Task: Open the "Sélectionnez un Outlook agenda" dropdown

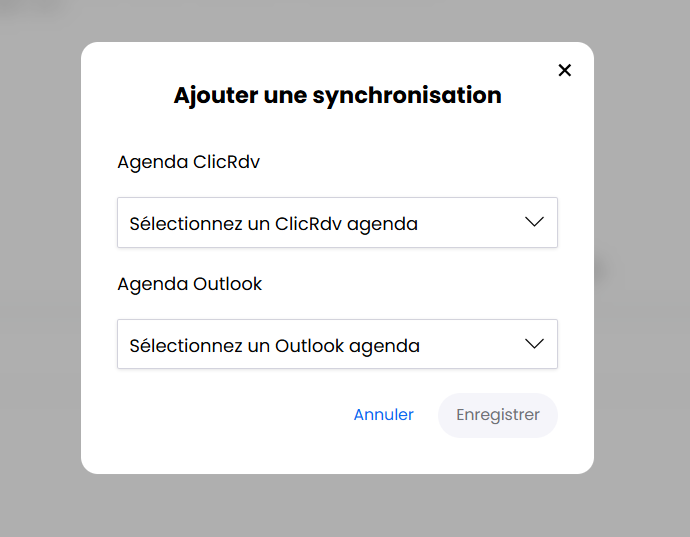Action: click(x=337, y=345)
